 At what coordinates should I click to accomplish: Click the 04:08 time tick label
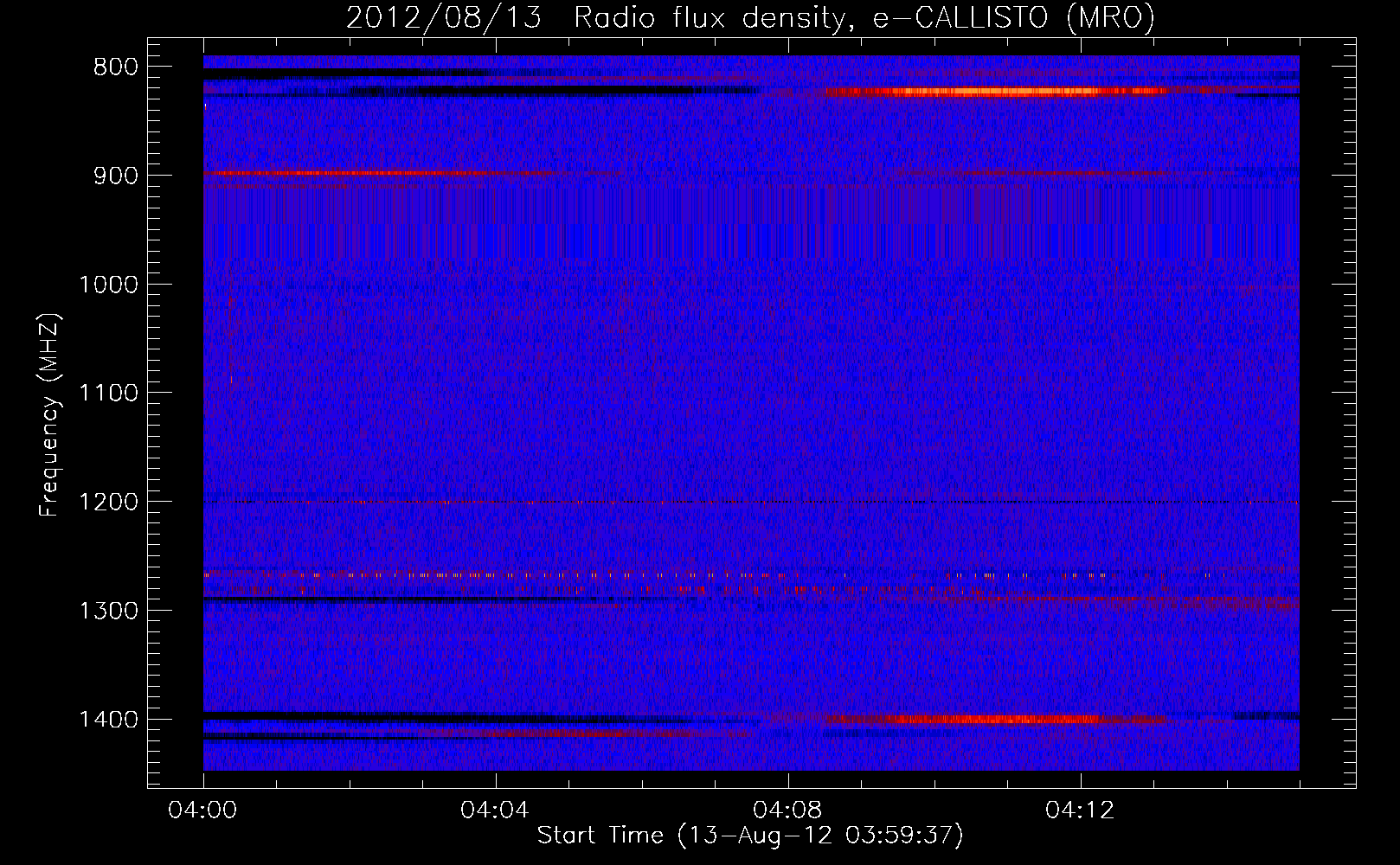[x=787, y=811]
